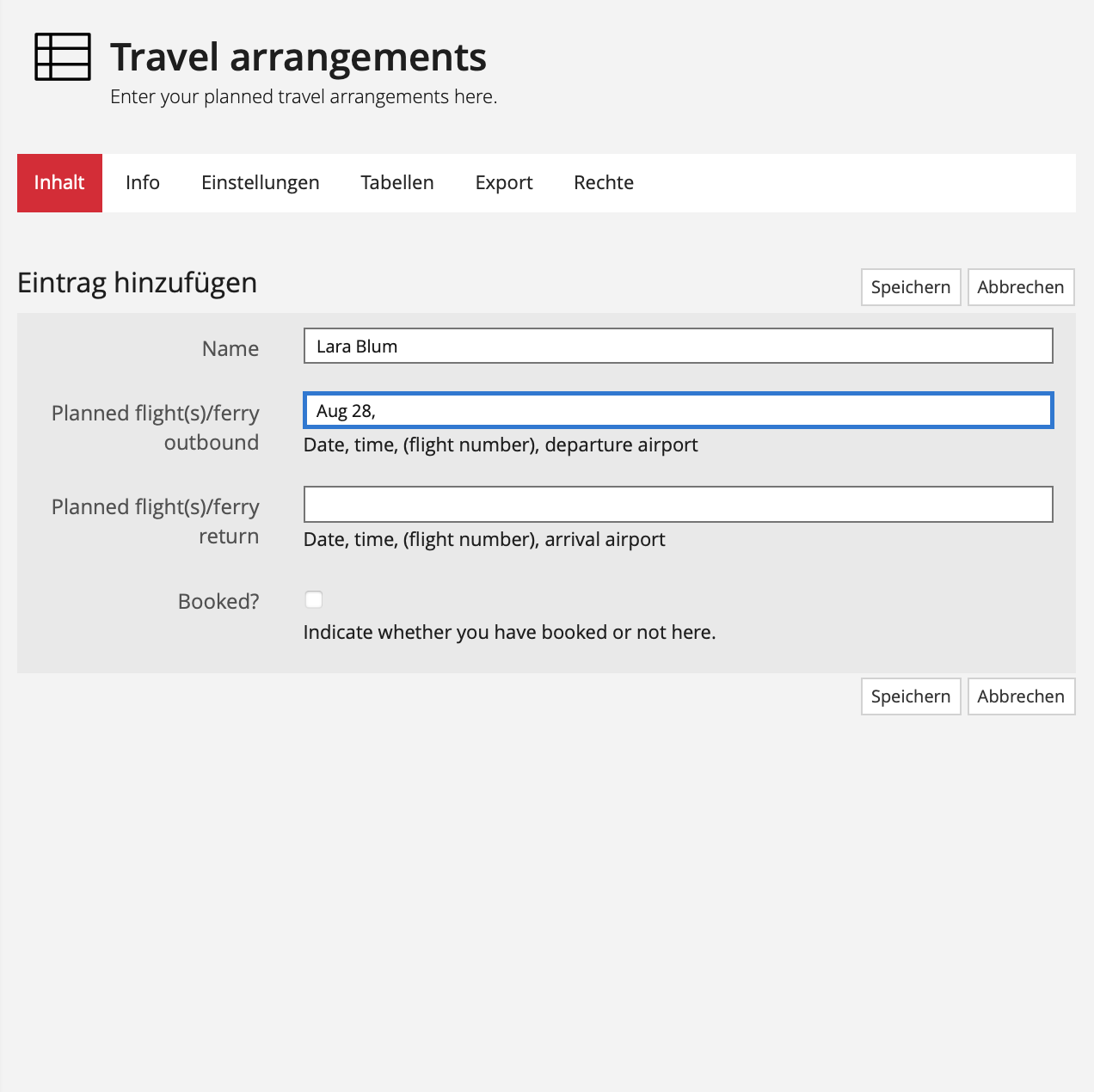Click the Name field label
The height and width of the screenshot is (1092, 1094).
230,349
